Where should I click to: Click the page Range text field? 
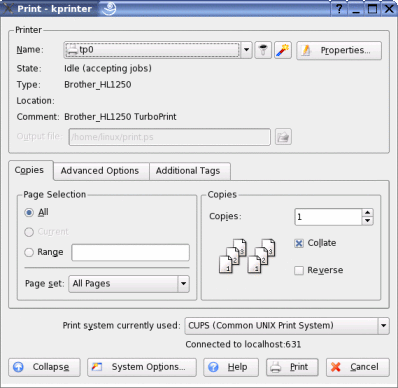pyautogui.click(x=130, y=252)
